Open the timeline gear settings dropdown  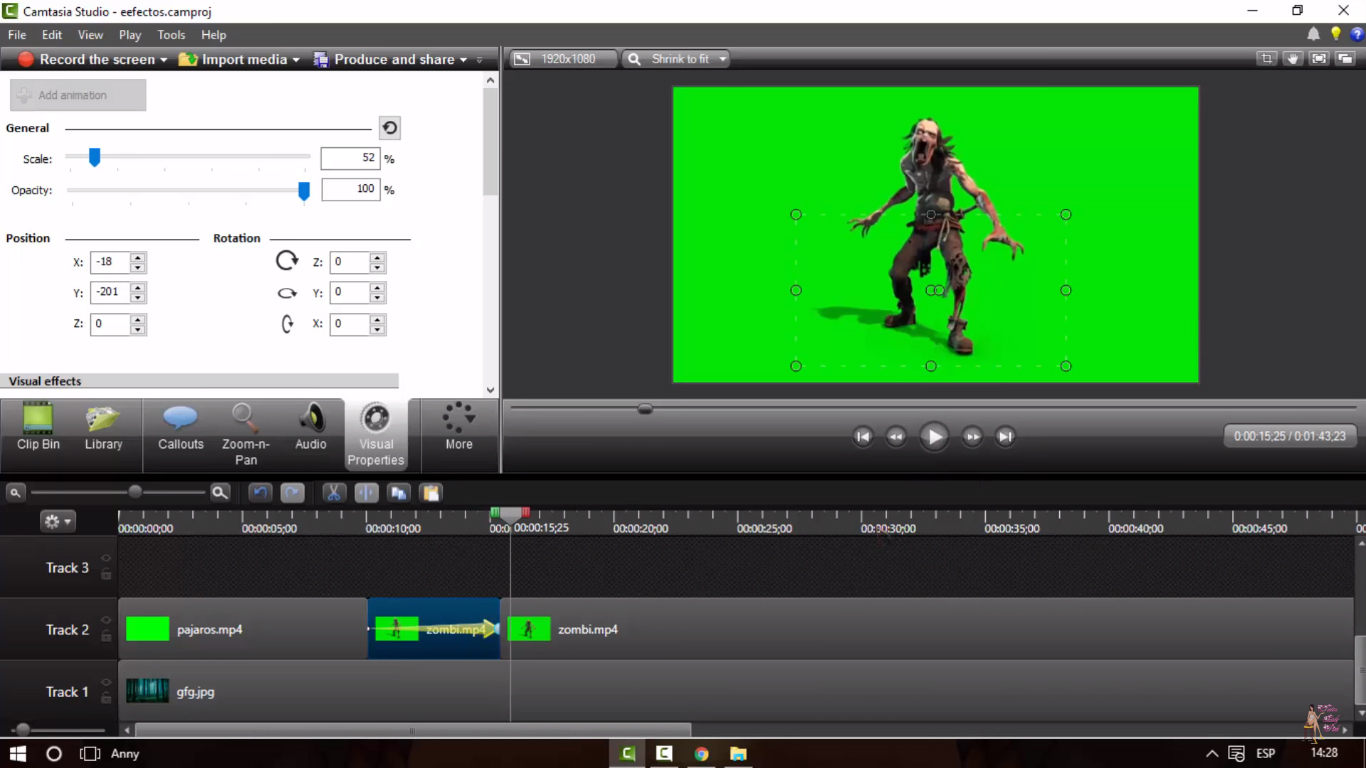pos(57,521)
